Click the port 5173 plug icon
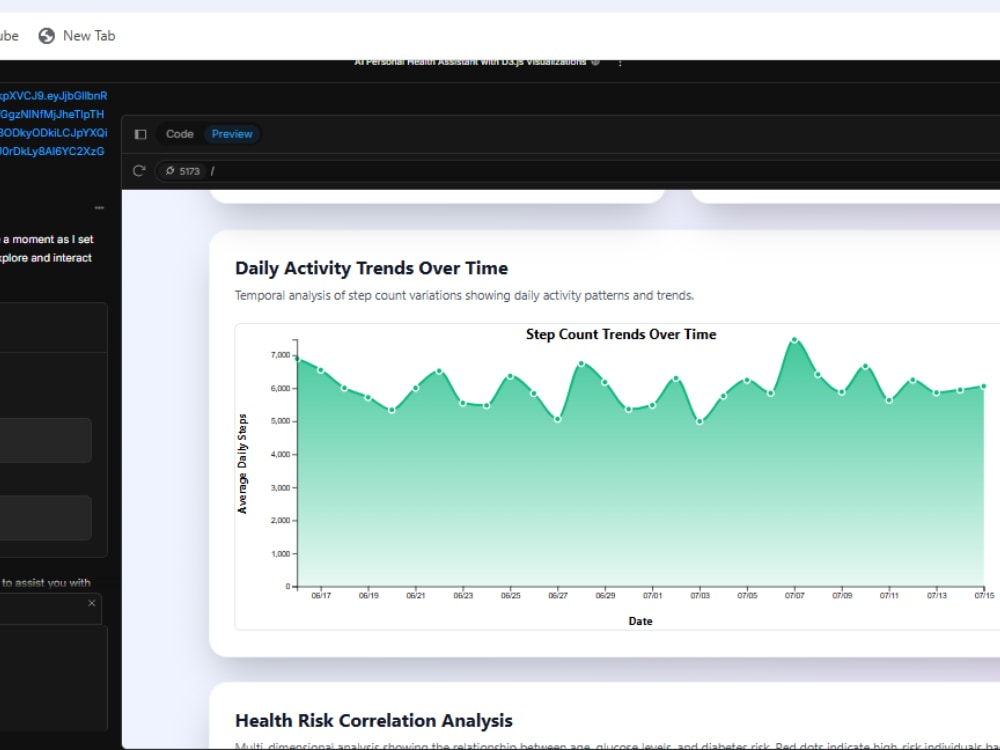The image size is (1000, 750). click(x=170, y=171)
